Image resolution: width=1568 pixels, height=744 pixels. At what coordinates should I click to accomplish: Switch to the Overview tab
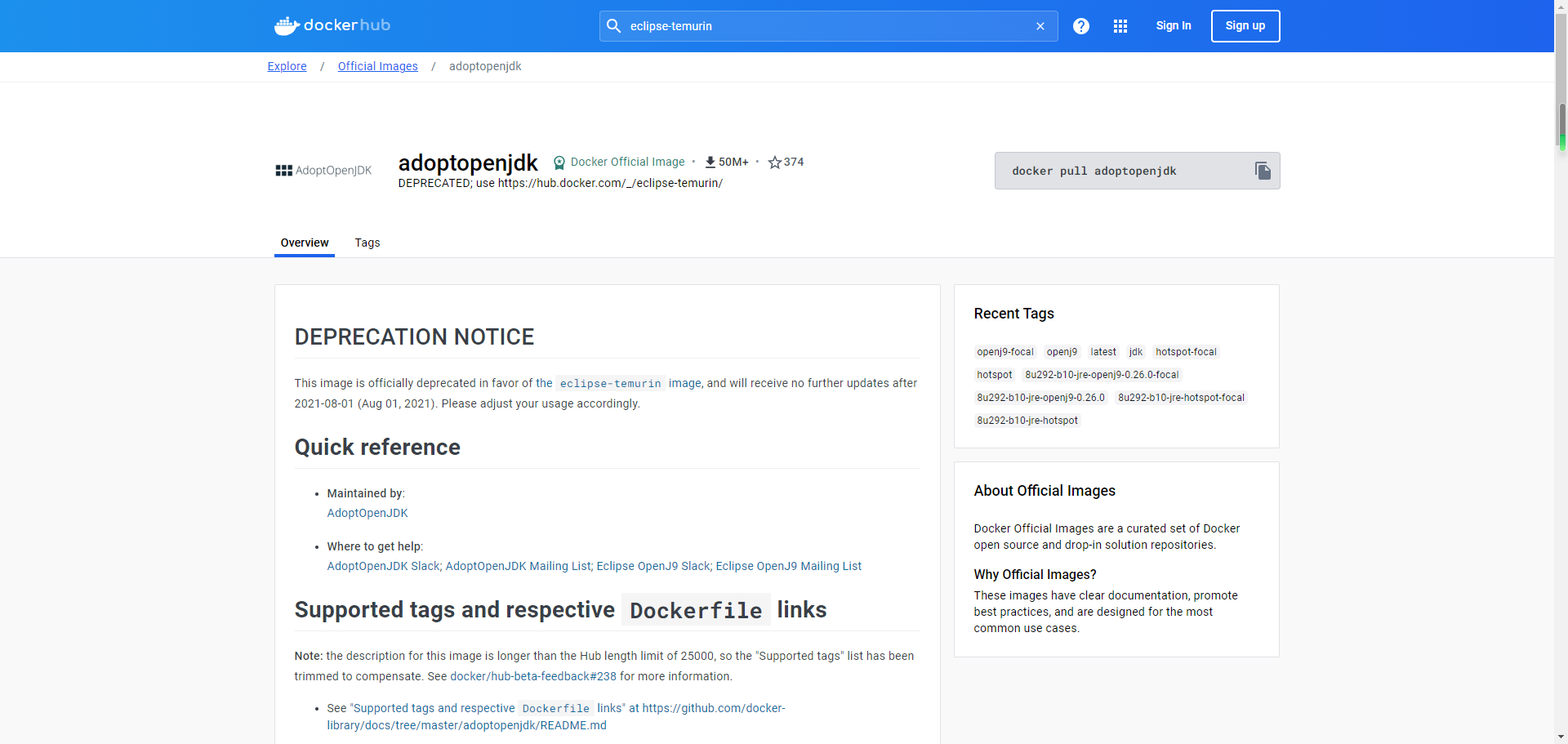pyautogui.click(x=305, y=243)
